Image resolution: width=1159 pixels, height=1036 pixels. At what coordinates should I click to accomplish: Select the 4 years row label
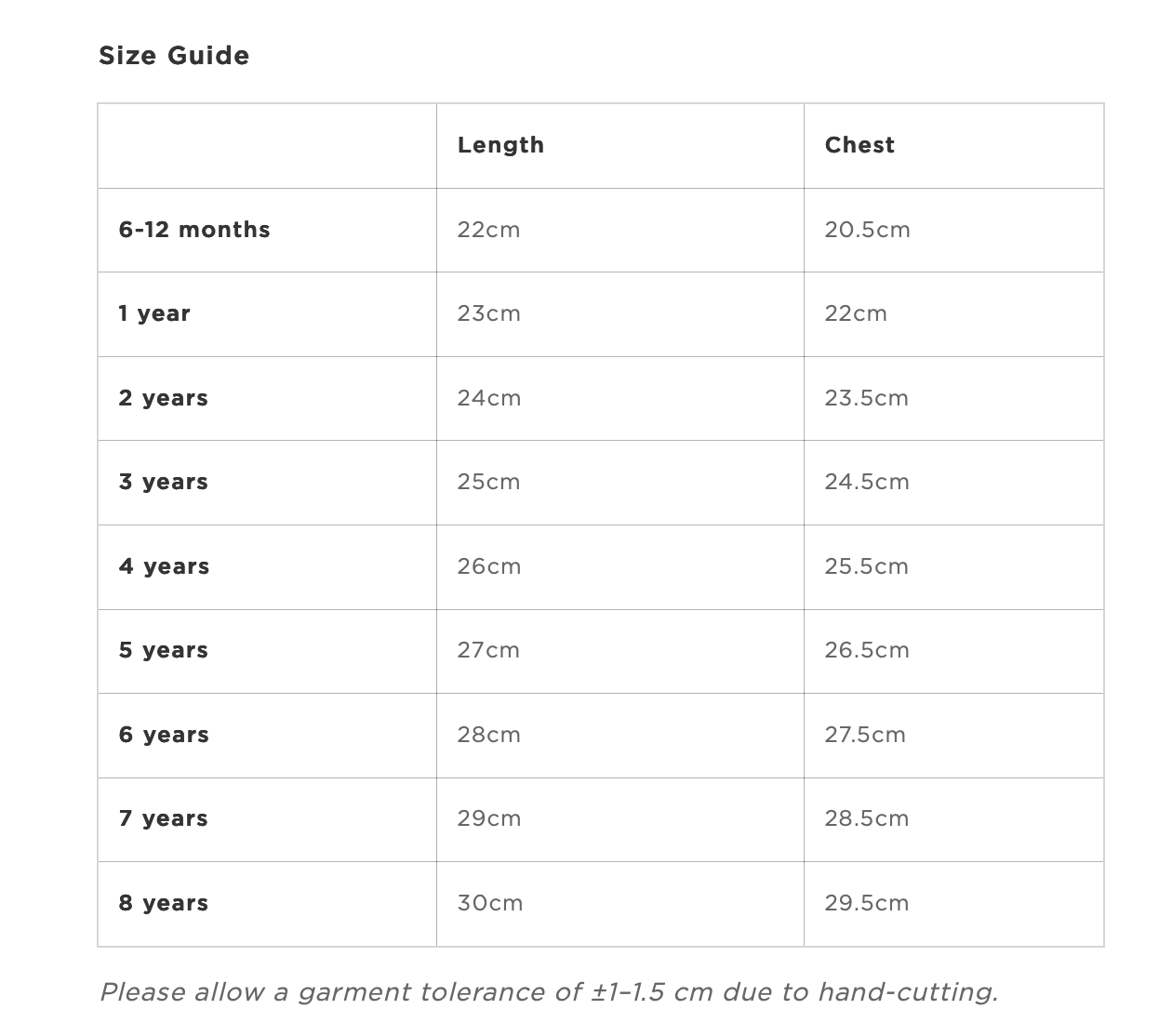tap(165, 566)
